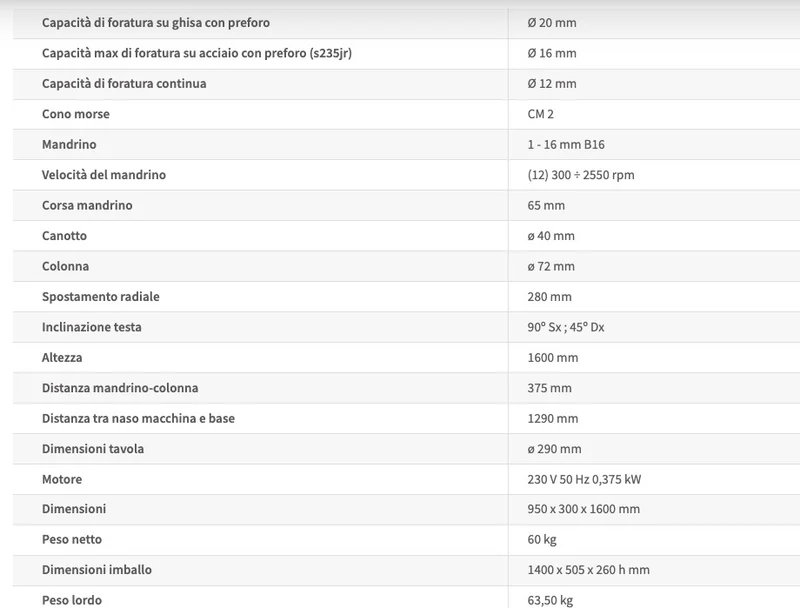Click the 'Spostamento radiale' row label
This screenshot has height=608, width=800.
pyautogui.click(x=101, y=297)
